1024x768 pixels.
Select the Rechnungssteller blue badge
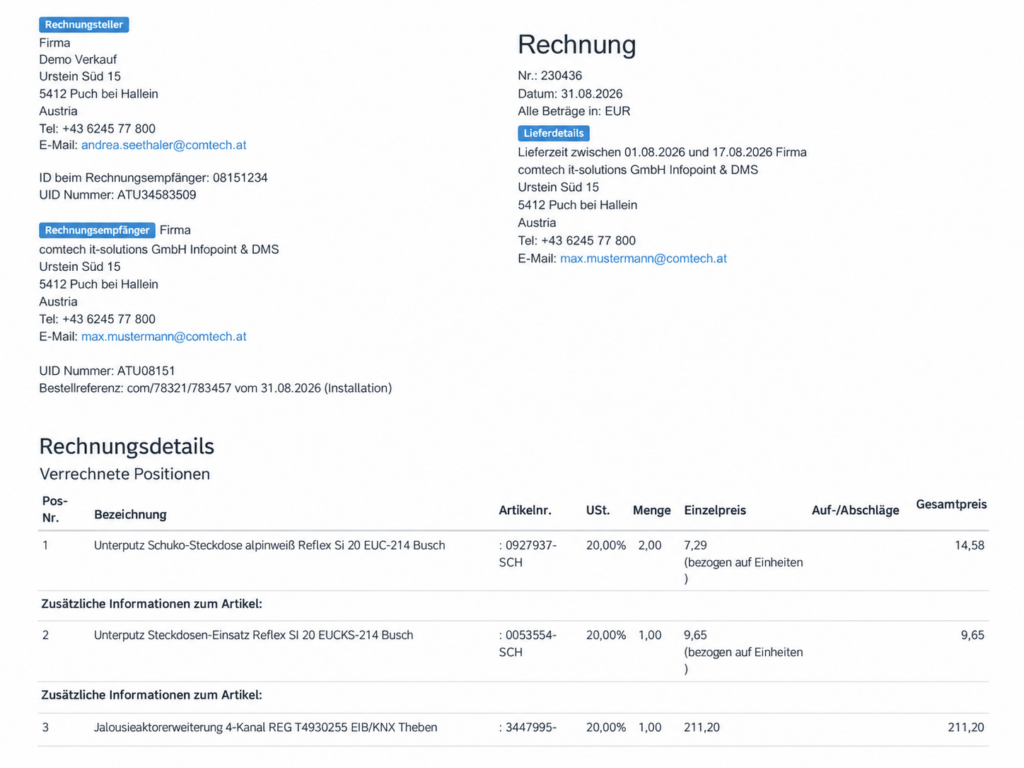click(84, 25)
